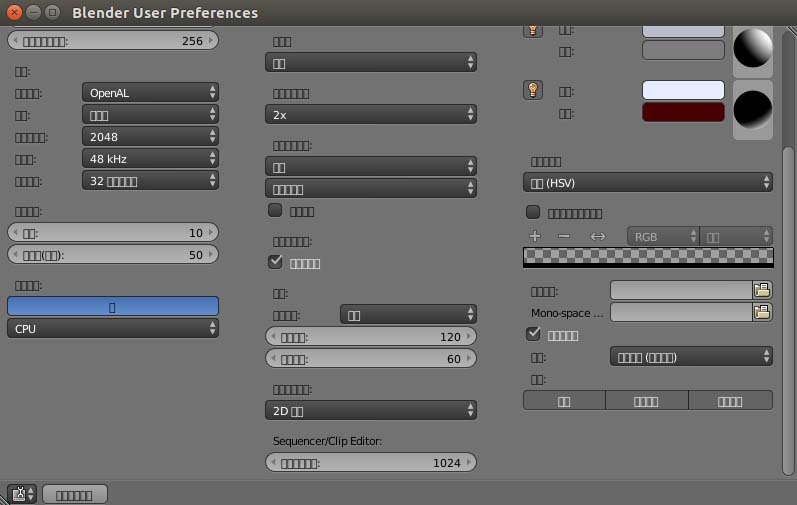Click the dark red color swatch

tap(683, 112)
